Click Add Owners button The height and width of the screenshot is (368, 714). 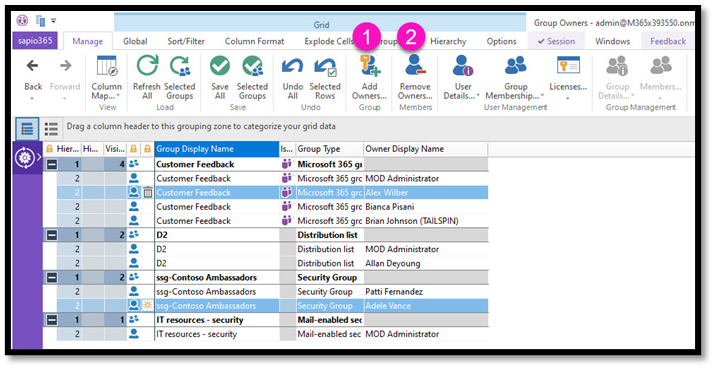click(369, 77)
